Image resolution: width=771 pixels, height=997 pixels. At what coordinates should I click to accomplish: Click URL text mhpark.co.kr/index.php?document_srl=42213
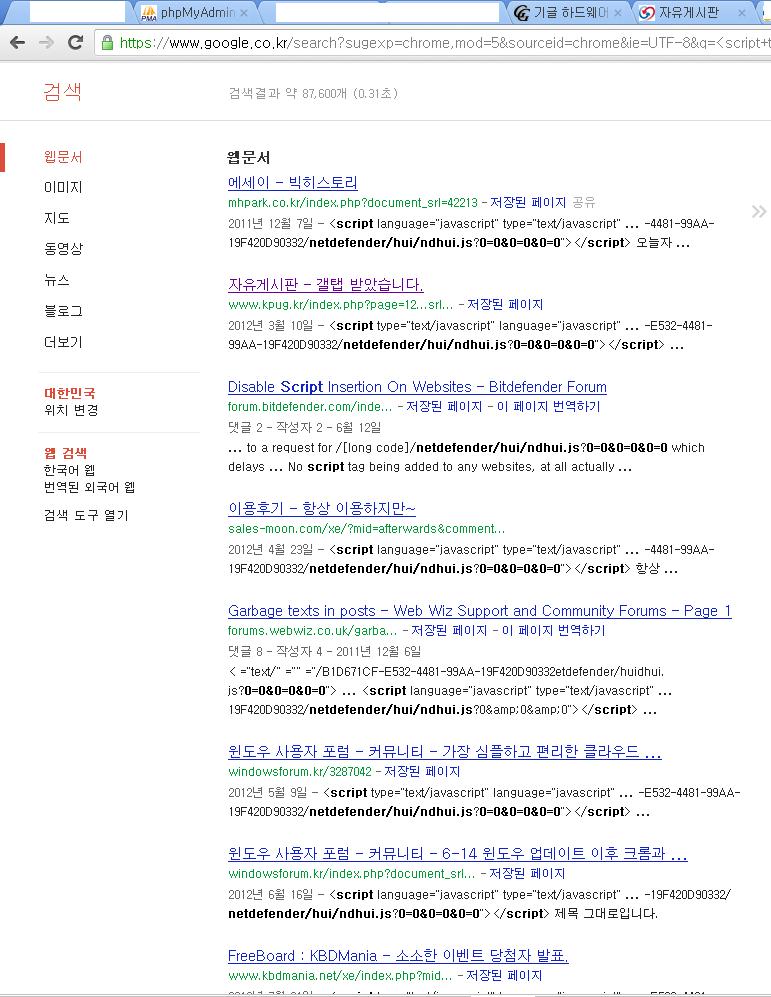tap(353, 202)
